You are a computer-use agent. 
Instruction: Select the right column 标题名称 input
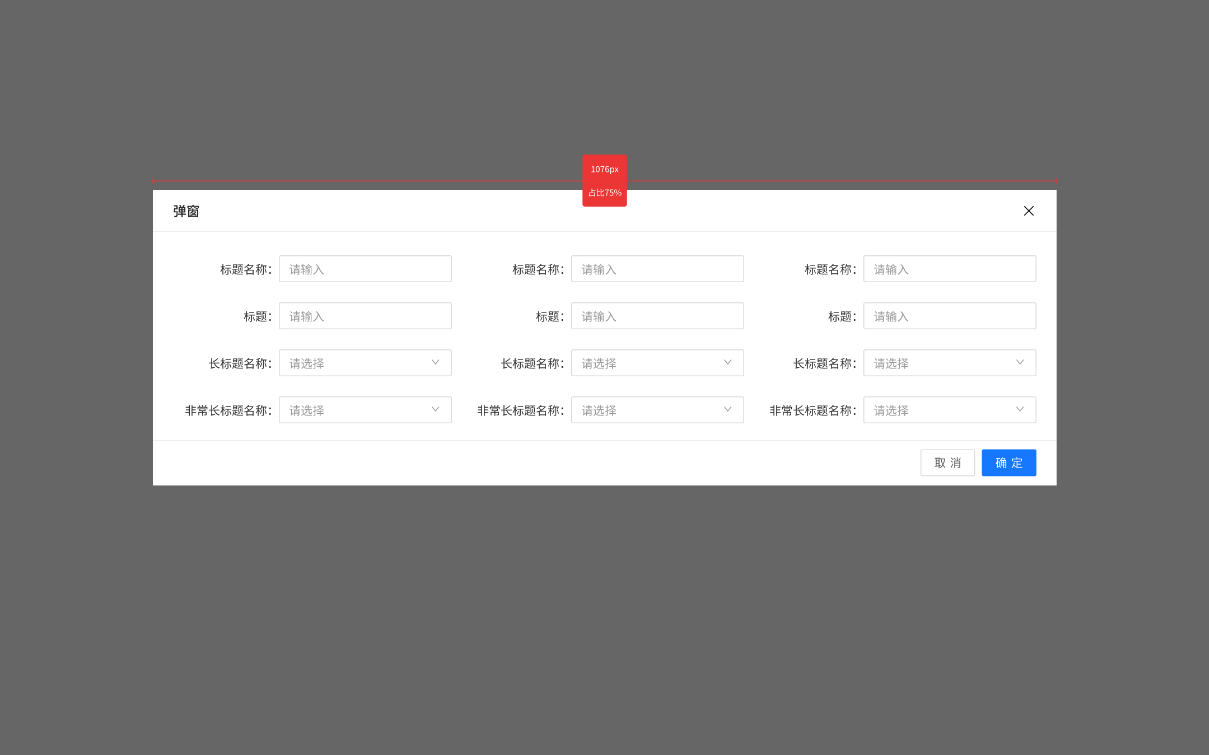(x=949, y=269)
